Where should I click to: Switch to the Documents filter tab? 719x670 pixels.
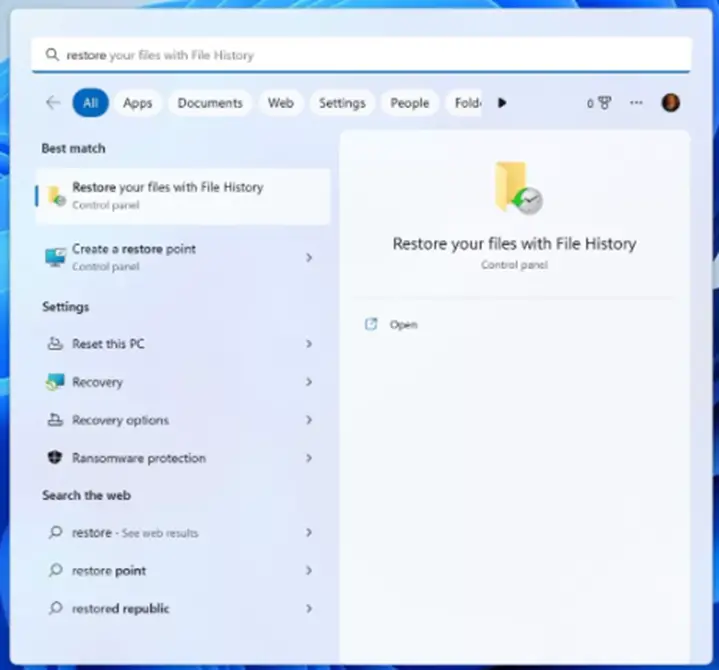click(210, 103)
